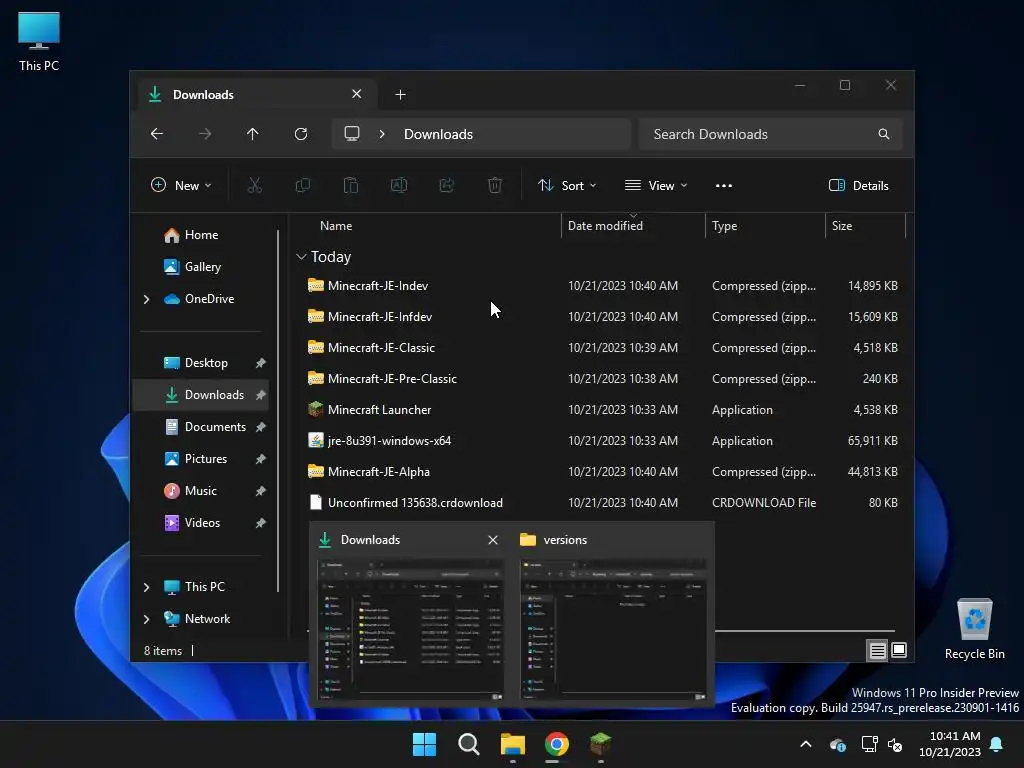Open the Sort dropdown

click(567, 185)
